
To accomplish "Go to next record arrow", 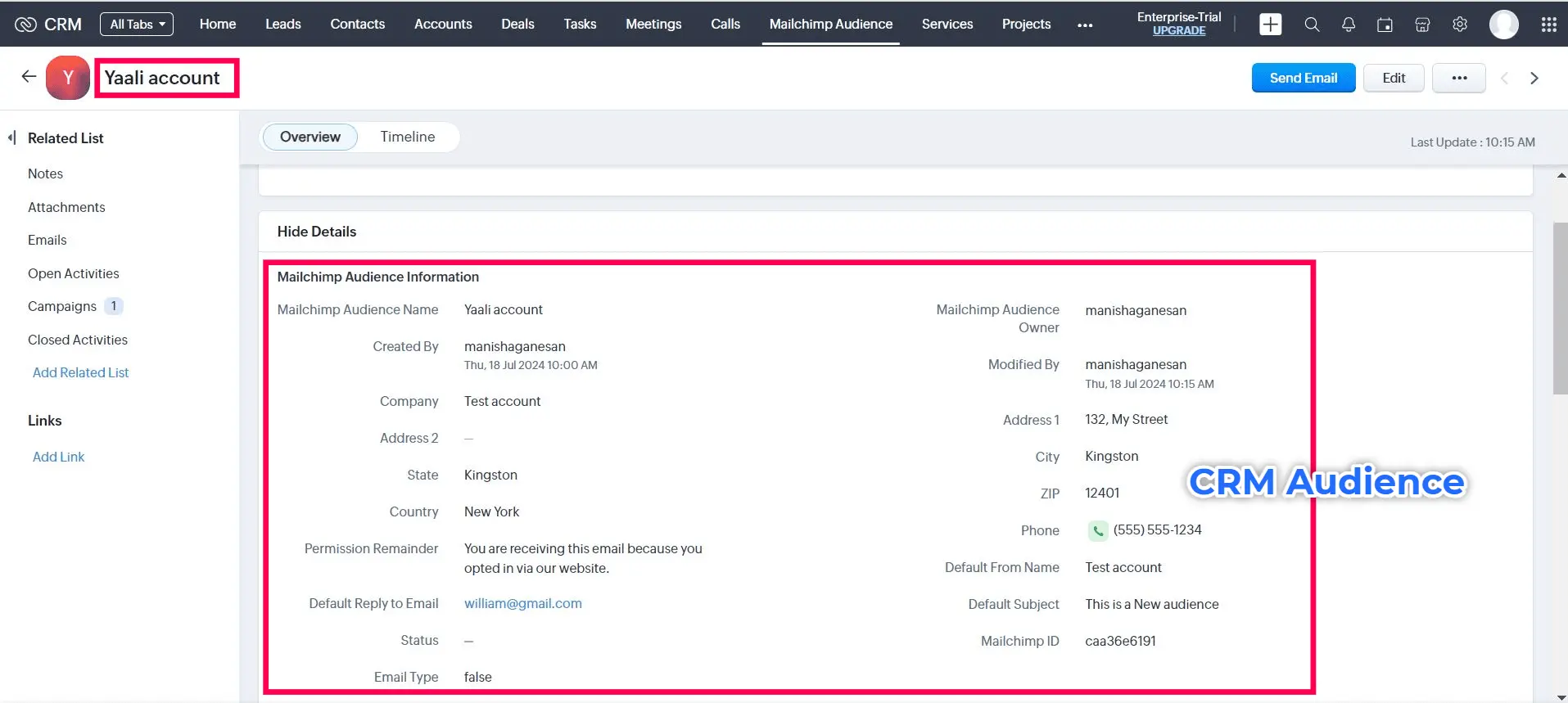I will (x=1534, y=78).
